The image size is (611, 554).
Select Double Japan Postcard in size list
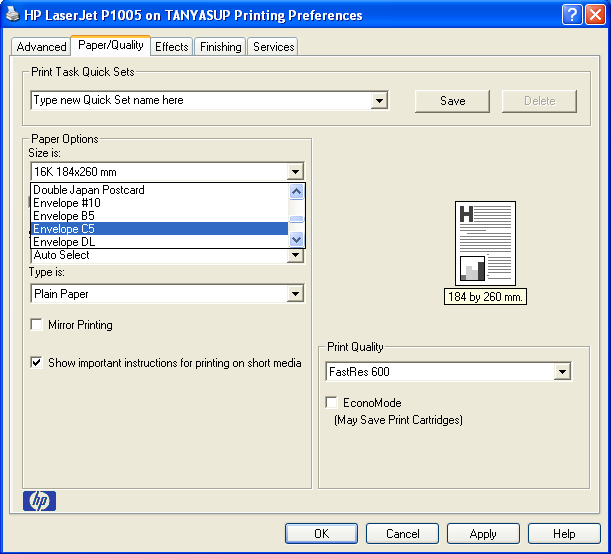click(x=159, y=190)
